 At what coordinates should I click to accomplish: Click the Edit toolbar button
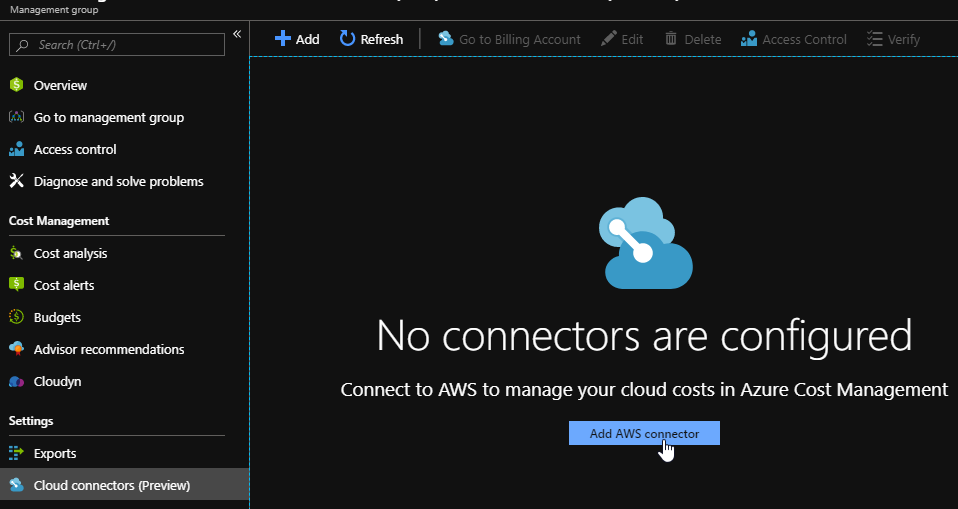coord(622,39)
